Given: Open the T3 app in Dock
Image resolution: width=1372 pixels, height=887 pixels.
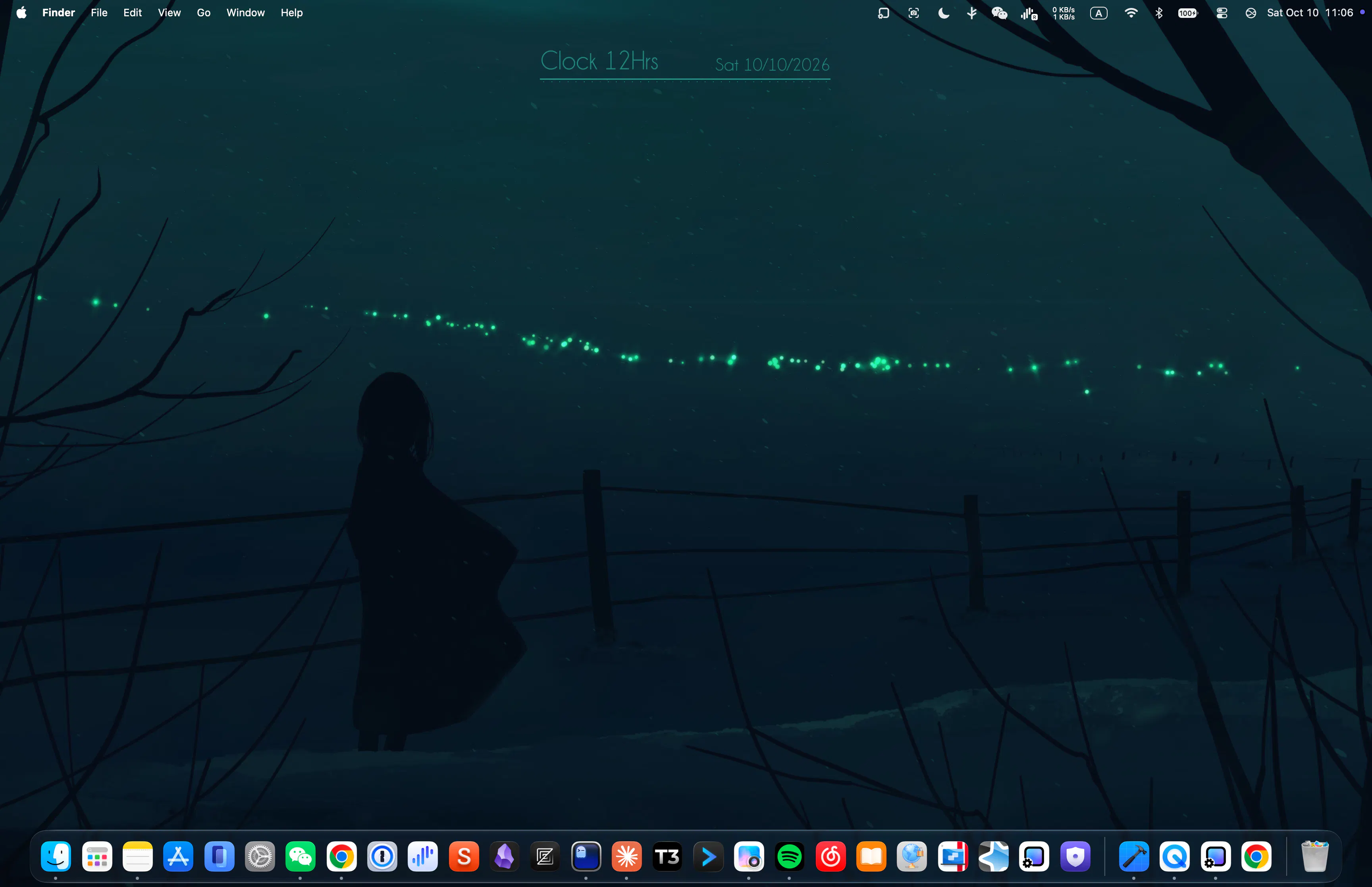Looking at the screenshot, I should (668, 856).
